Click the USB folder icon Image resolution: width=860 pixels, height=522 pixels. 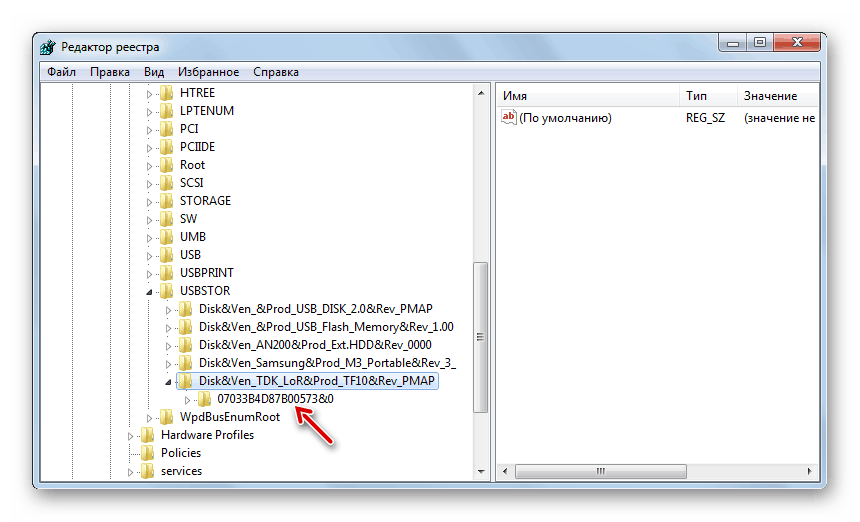167,256
